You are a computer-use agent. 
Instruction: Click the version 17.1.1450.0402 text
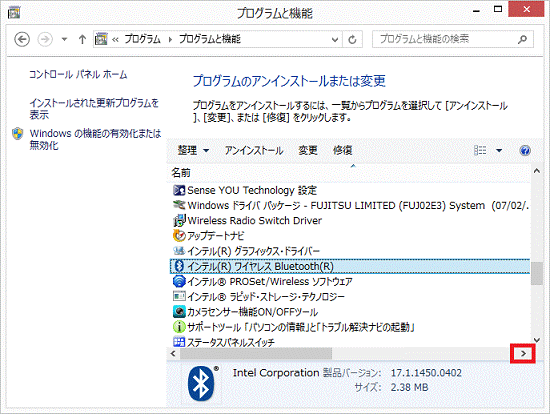[x=426, y=373]
